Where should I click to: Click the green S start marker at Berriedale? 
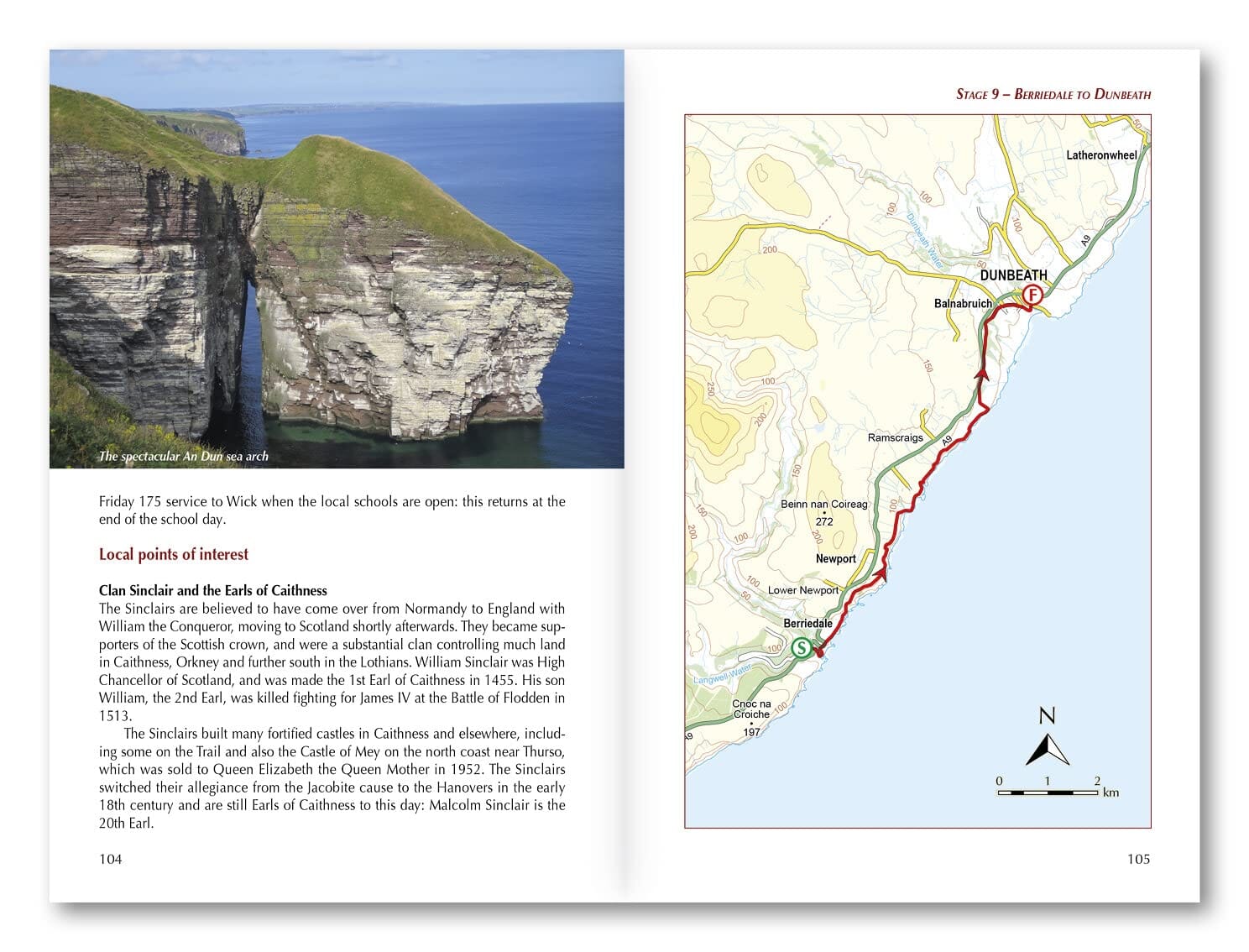click(x=802, y=647)
